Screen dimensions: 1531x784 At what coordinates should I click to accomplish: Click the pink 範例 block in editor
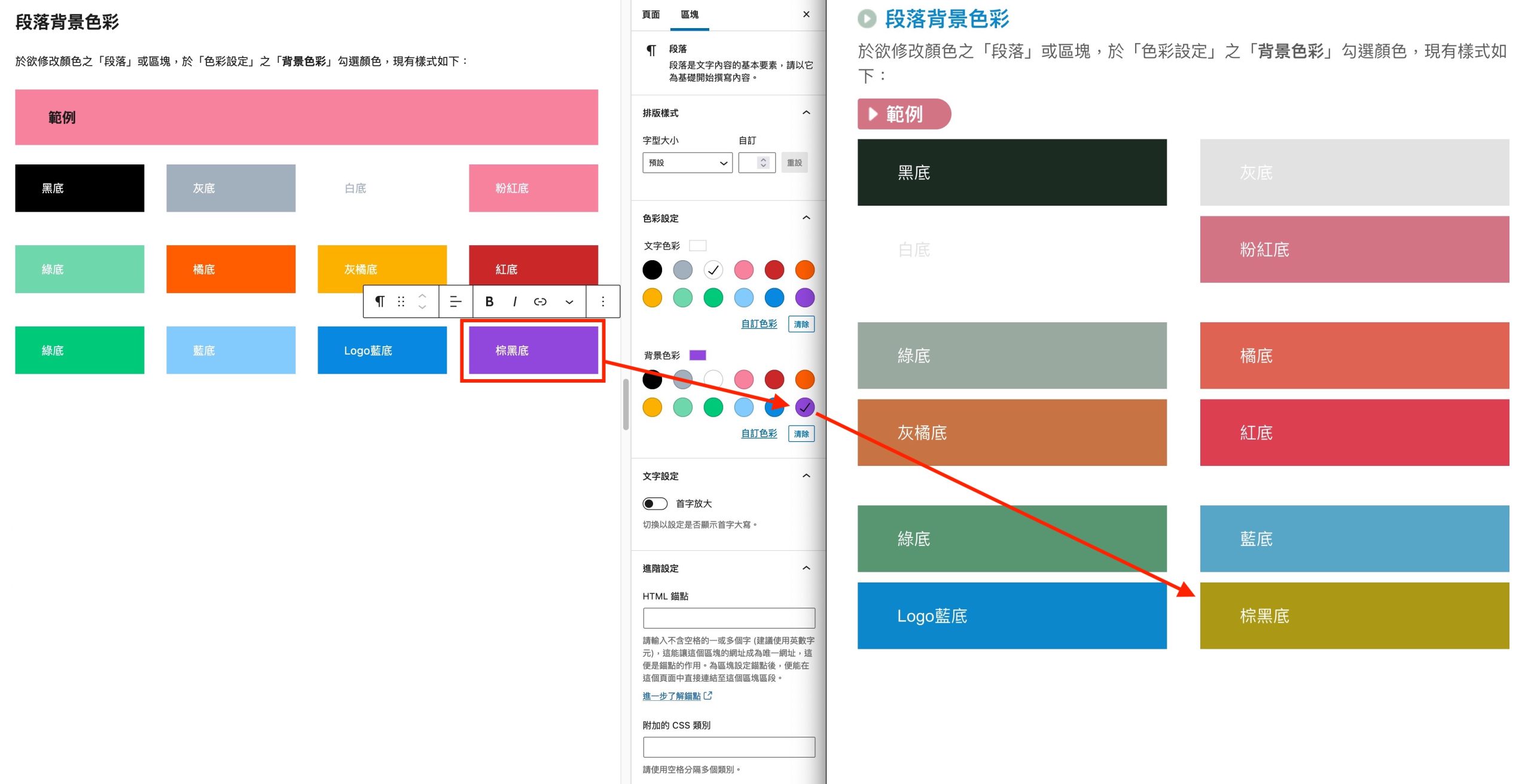(306, 117)
